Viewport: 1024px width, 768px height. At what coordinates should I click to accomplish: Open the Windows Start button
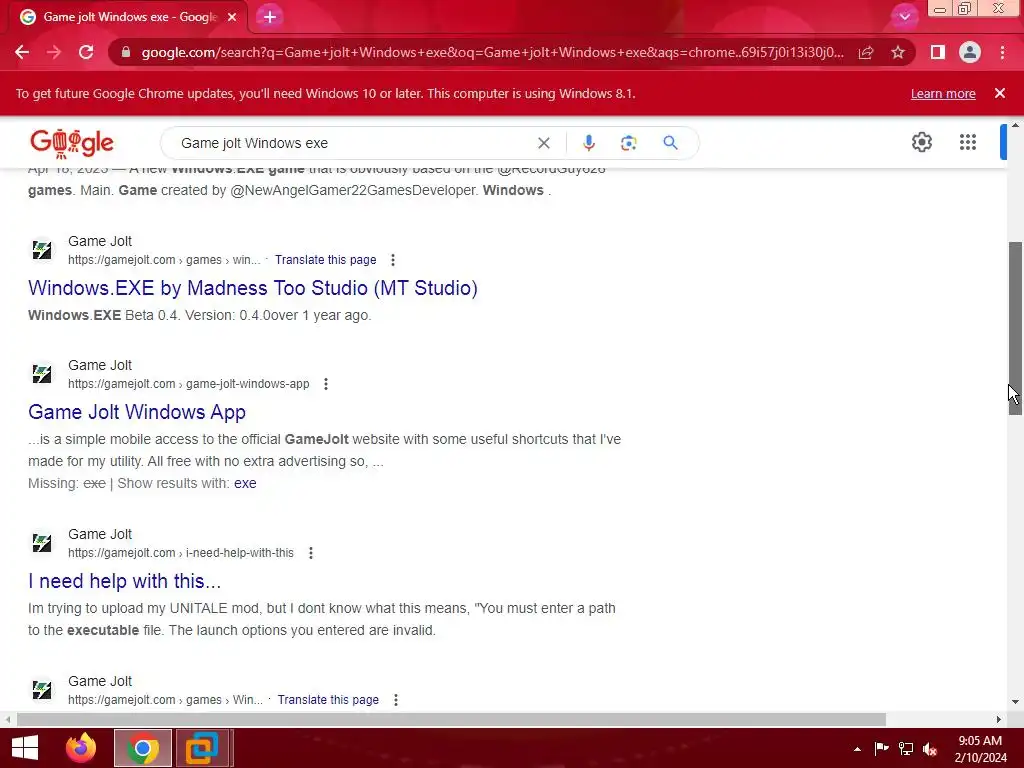25,748
